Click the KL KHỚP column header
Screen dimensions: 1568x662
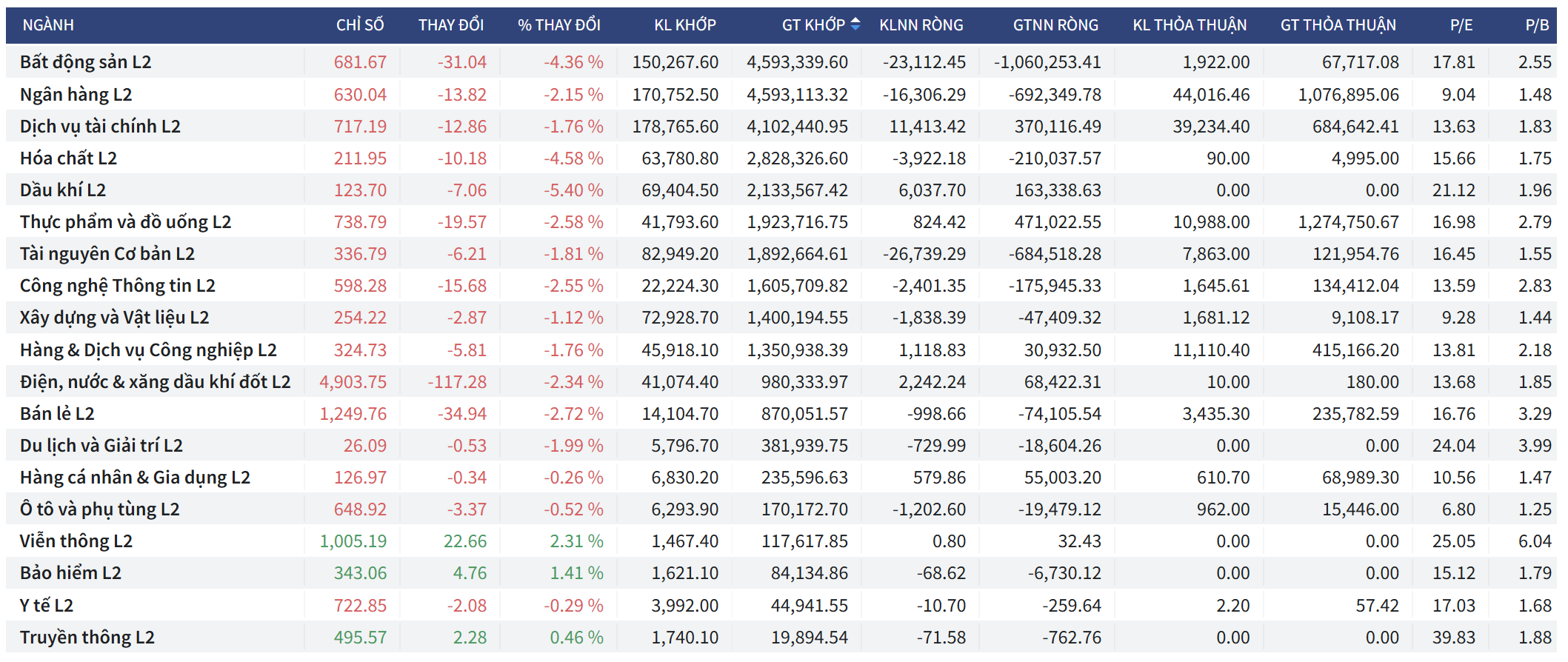click(684, 25)
